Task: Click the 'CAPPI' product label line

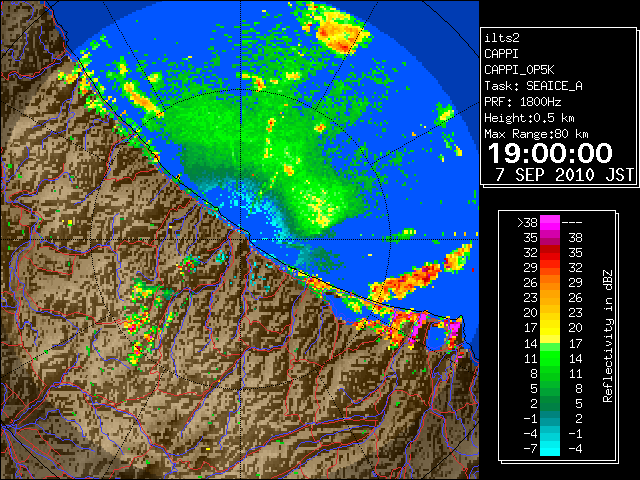Action: tap(501, 54)
